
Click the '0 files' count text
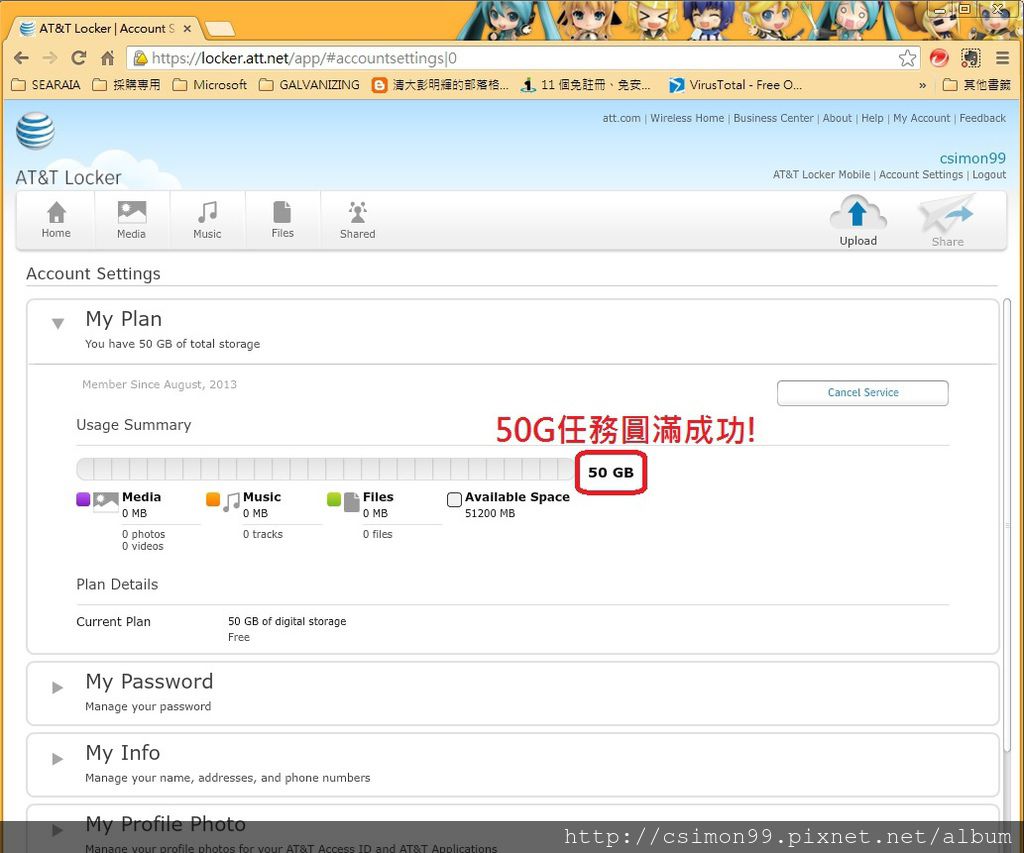point(377,534)
